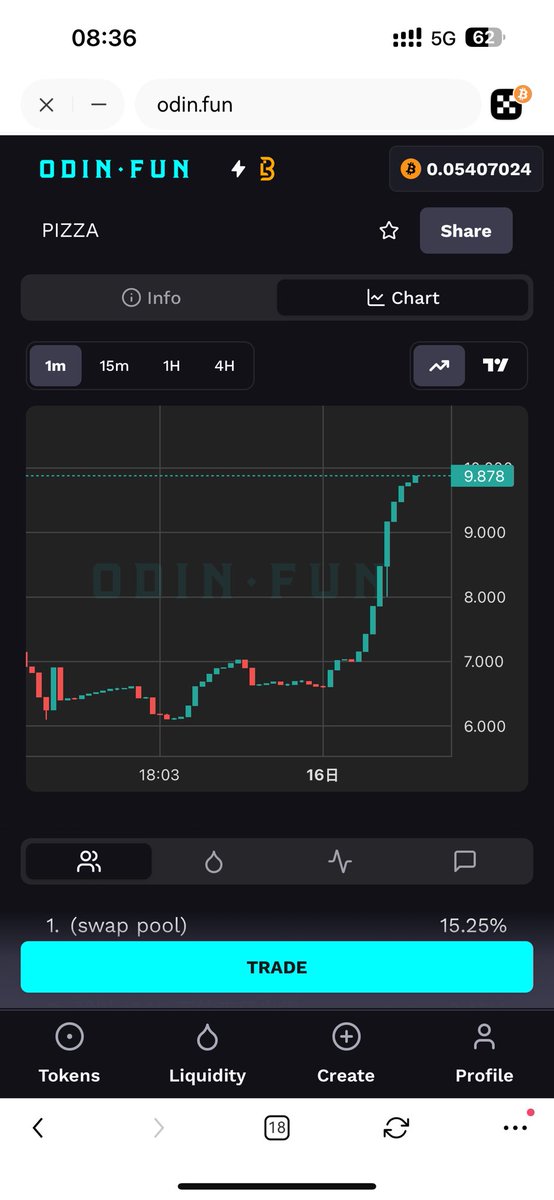Open the holders tab people icon
This screenshot has height=1200, width=554.
point(89,861)
